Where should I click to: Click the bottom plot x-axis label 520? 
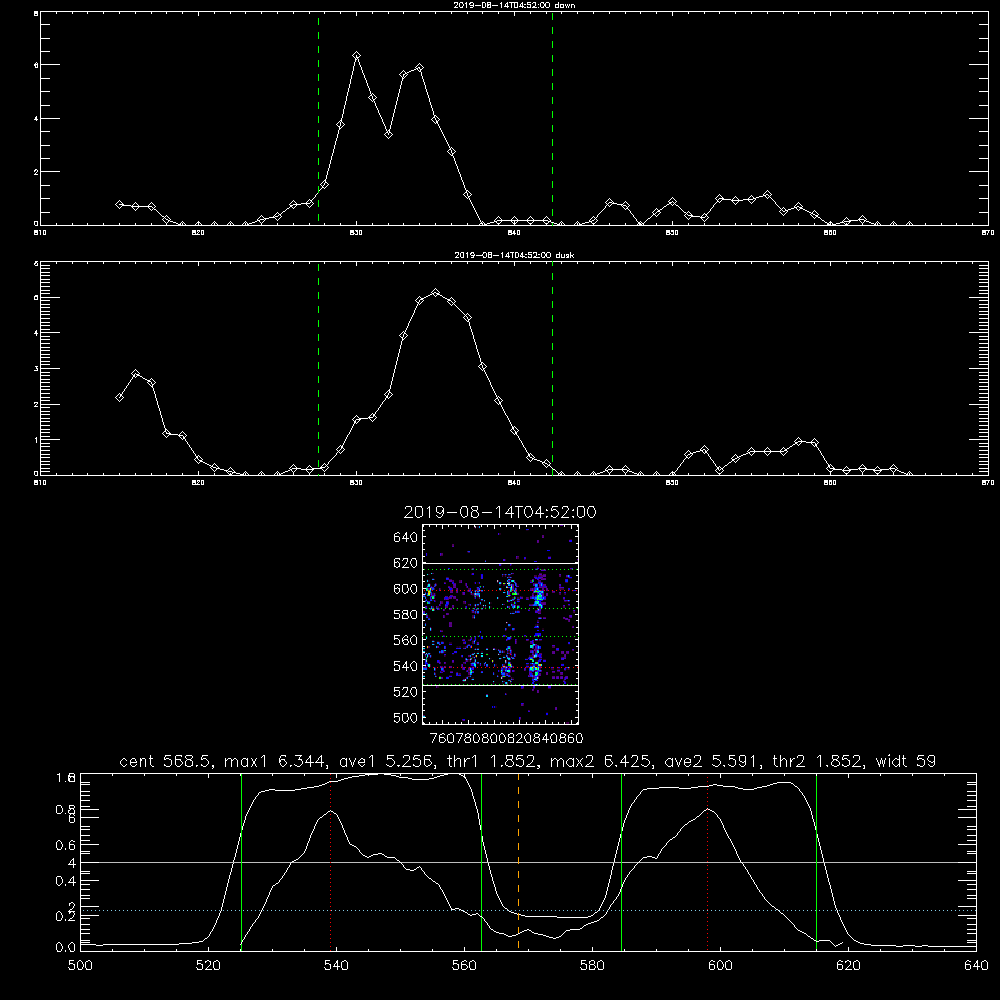pos(208,966)
